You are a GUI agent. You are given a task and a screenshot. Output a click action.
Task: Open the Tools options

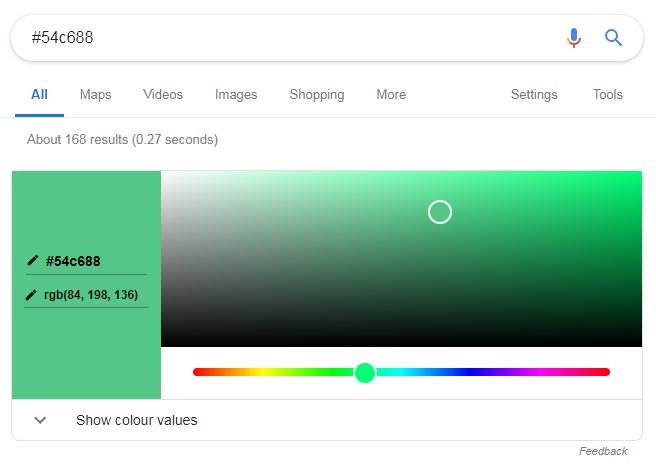607,95
